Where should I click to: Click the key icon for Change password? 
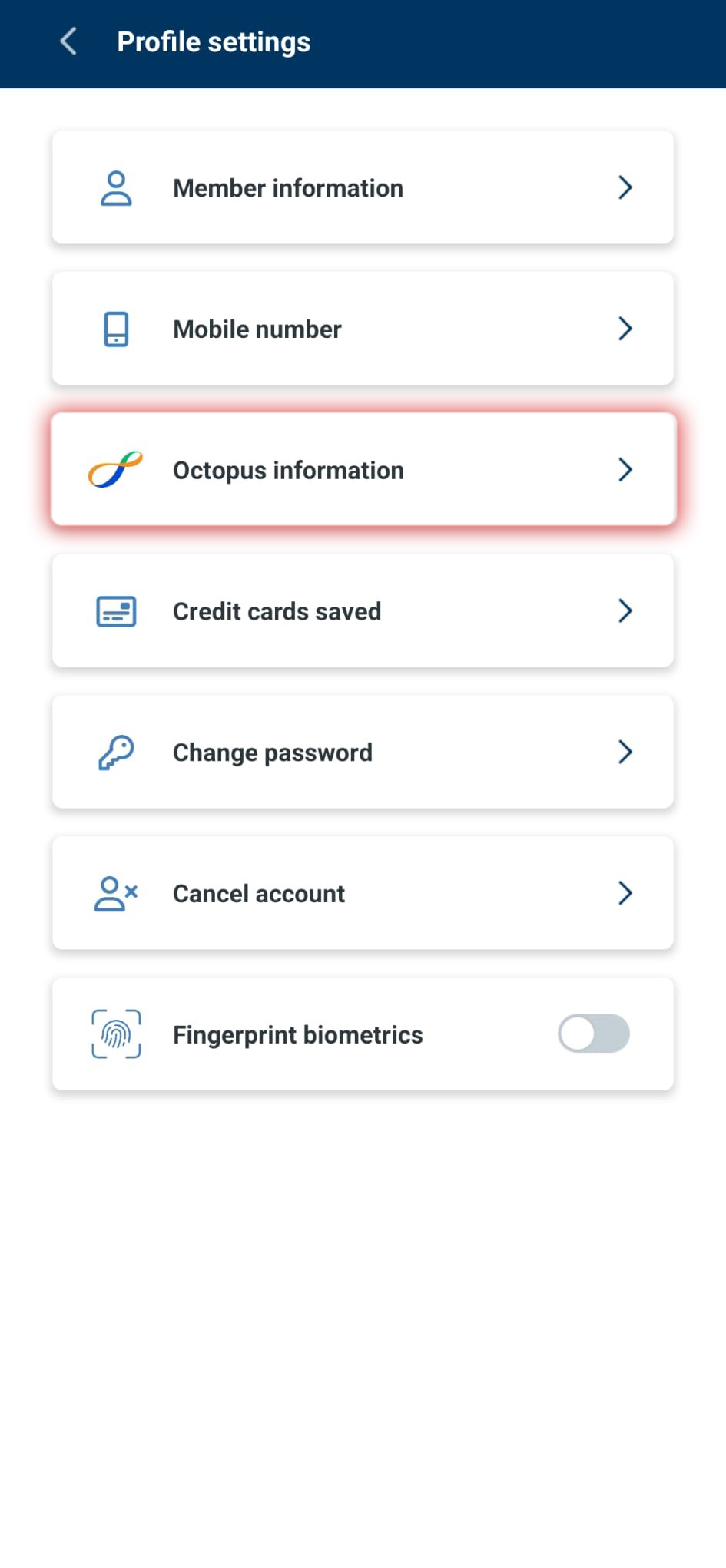(116, 753)
